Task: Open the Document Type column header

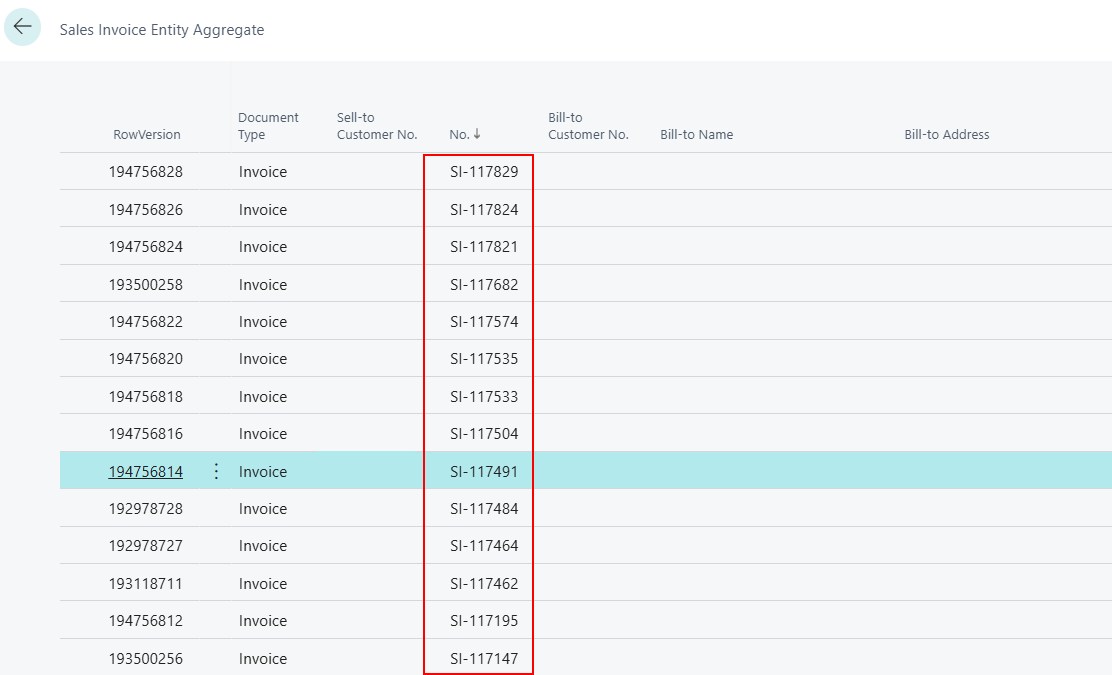Action: click(268, 126)
